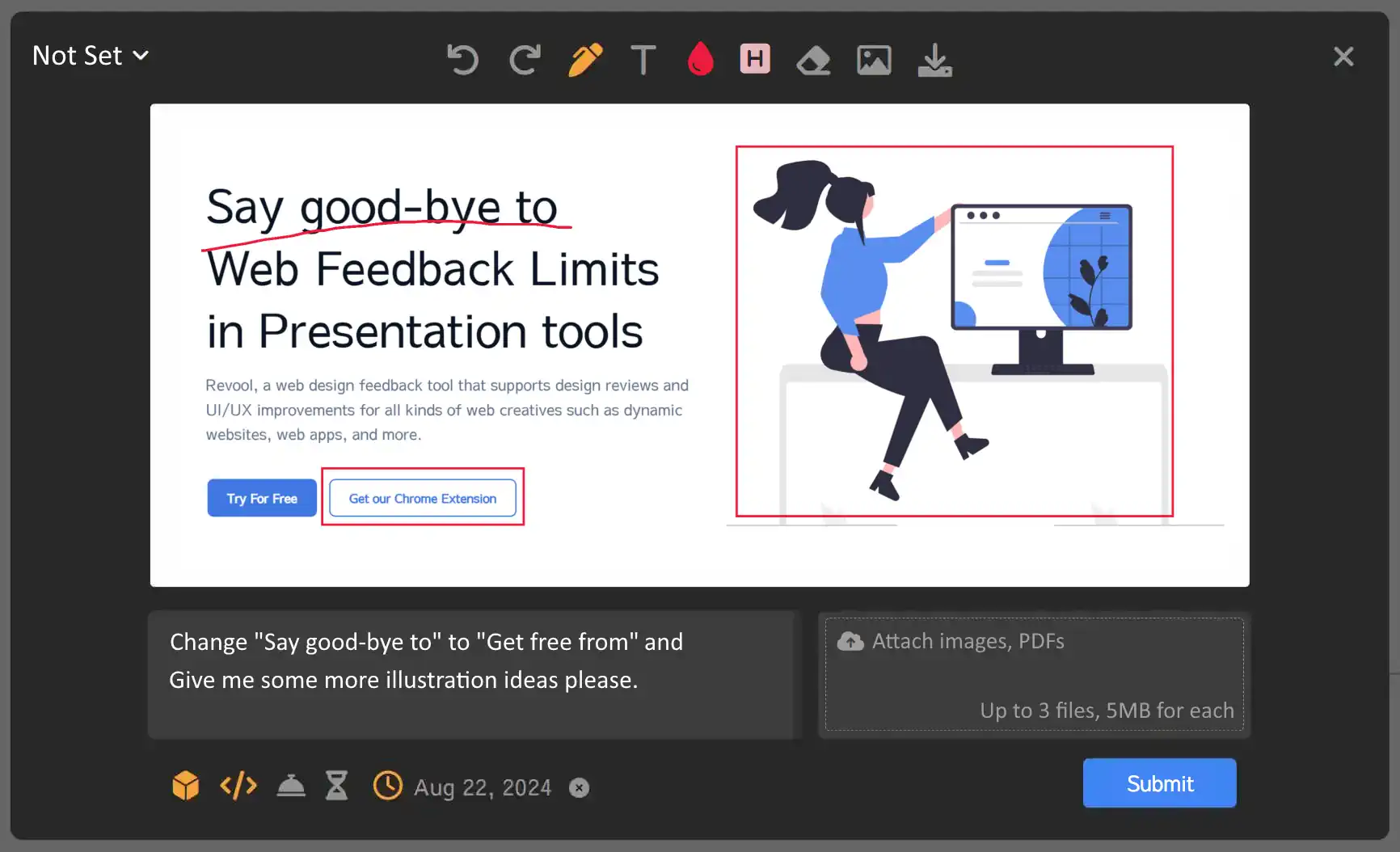Click the cloud upload icon
This screenshot has height=852, width=1400.
coord(850,641)
